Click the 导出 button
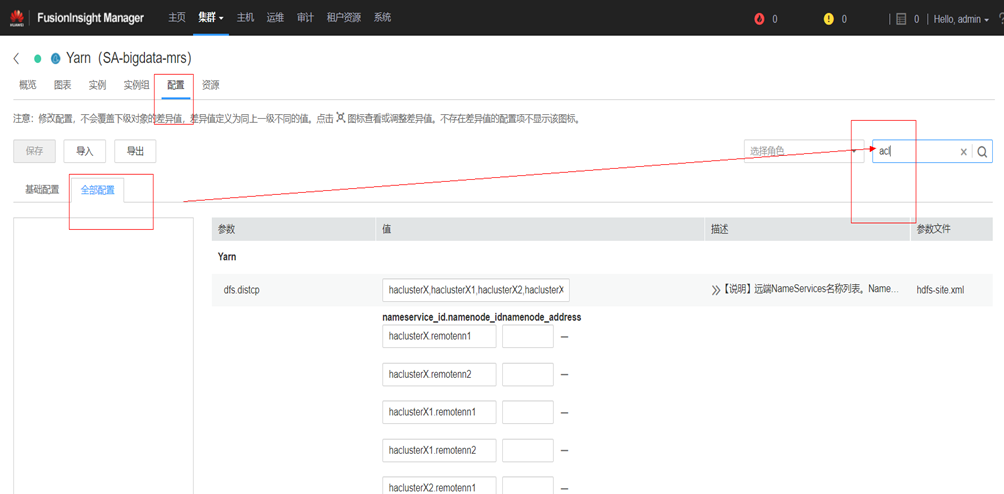The image size is (1004, 494). (x=135, y=152)
